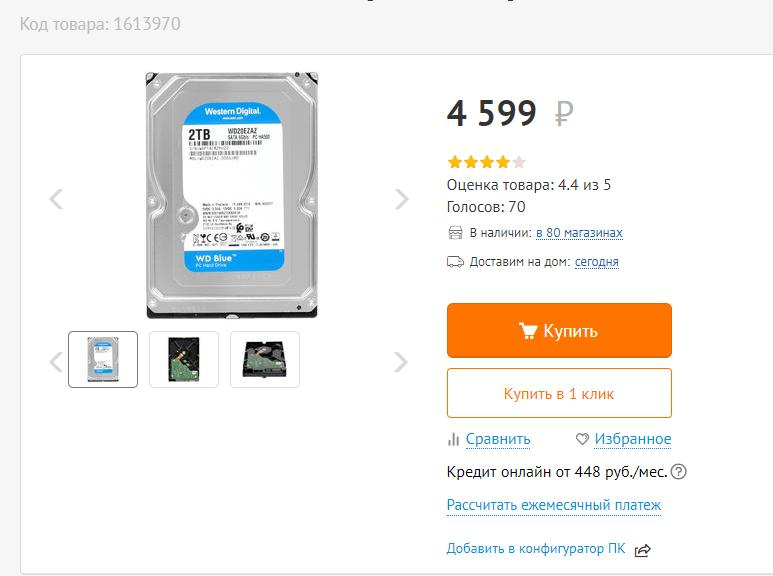
Task: Open Рассчитать ежемесячный платеж link
Action: pyautogui.click(x=554, y=505)
